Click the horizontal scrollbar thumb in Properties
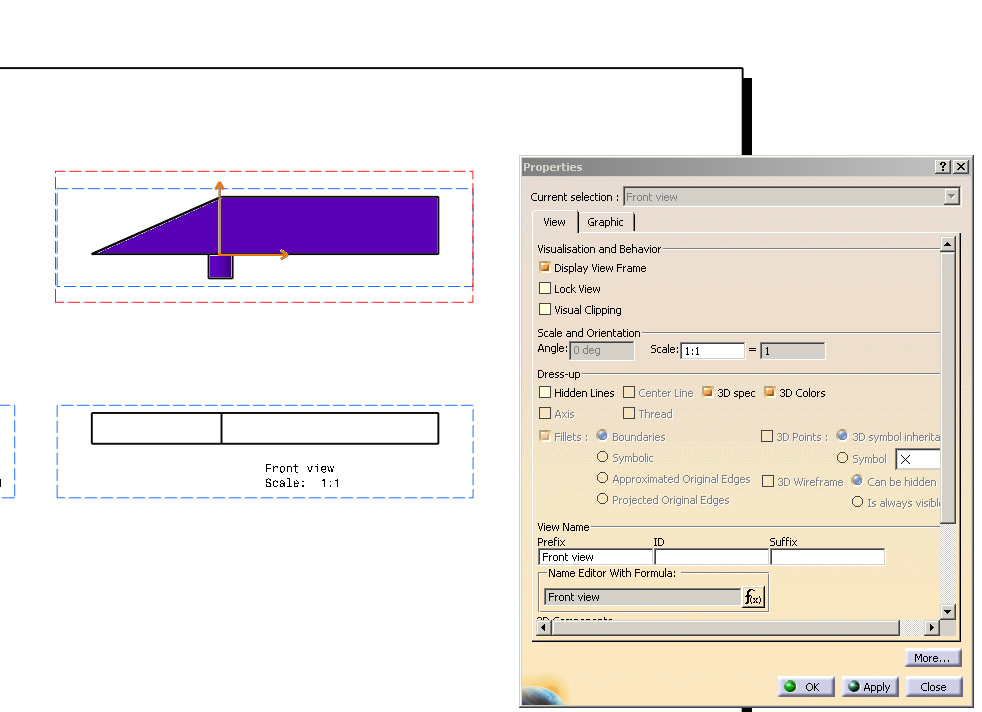Viewport: 982px width, 712px height. [x=725, y=627]
